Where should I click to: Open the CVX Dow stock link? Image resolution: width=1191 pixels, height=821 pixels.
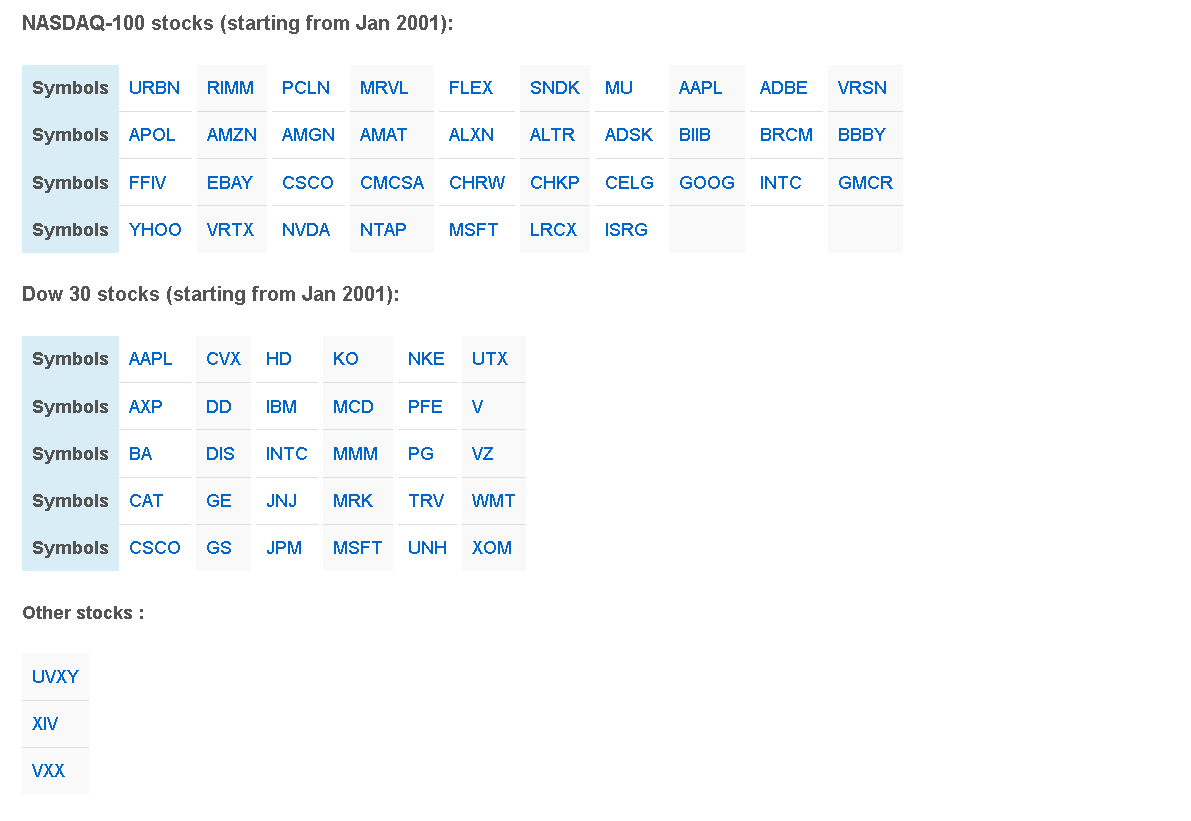[x=223, y=359]
